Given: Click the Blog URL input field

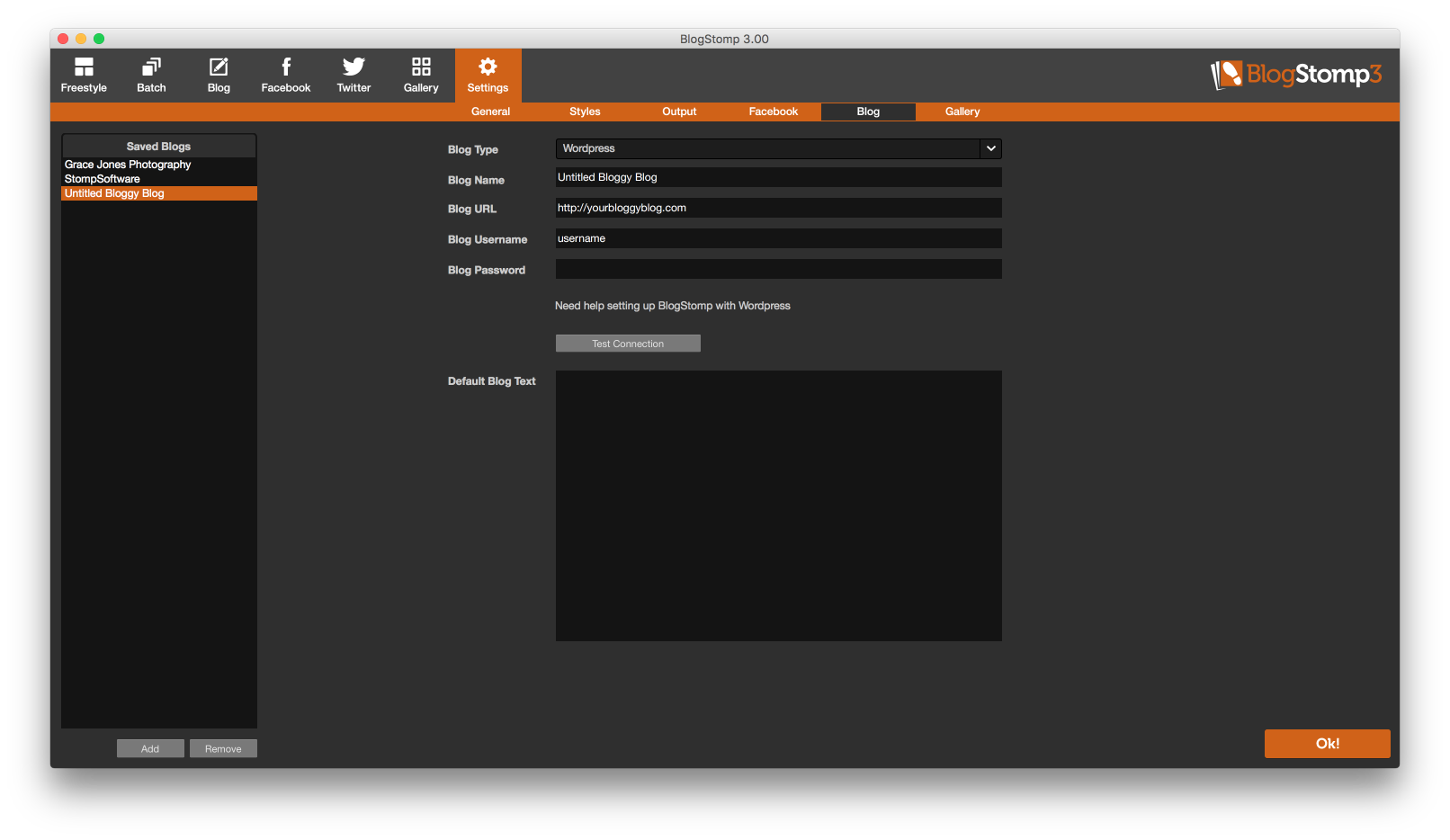Looking at the screenshot, I should 779,208.
